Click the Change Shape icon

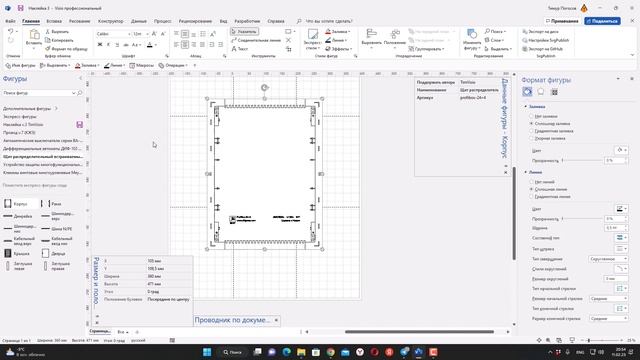click(471, 39)
